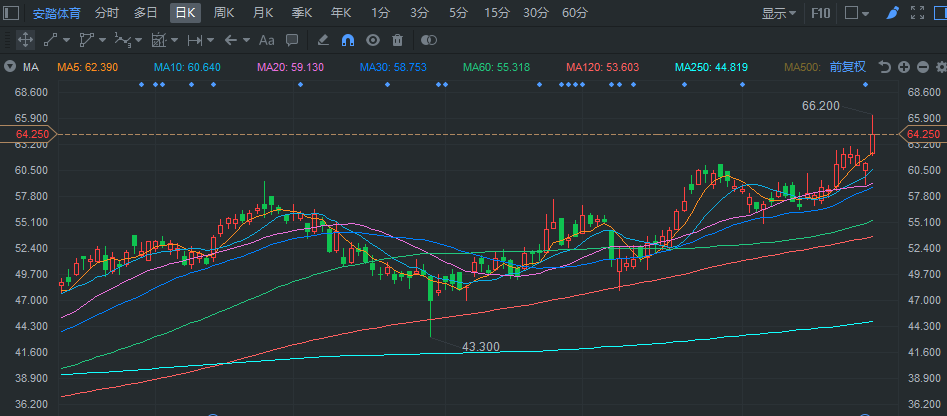Toggle the left sidebar panel icon
Image resolution: width=947 pixels, height=416 pixels.
pyautogui.click(x=11, y=13)
